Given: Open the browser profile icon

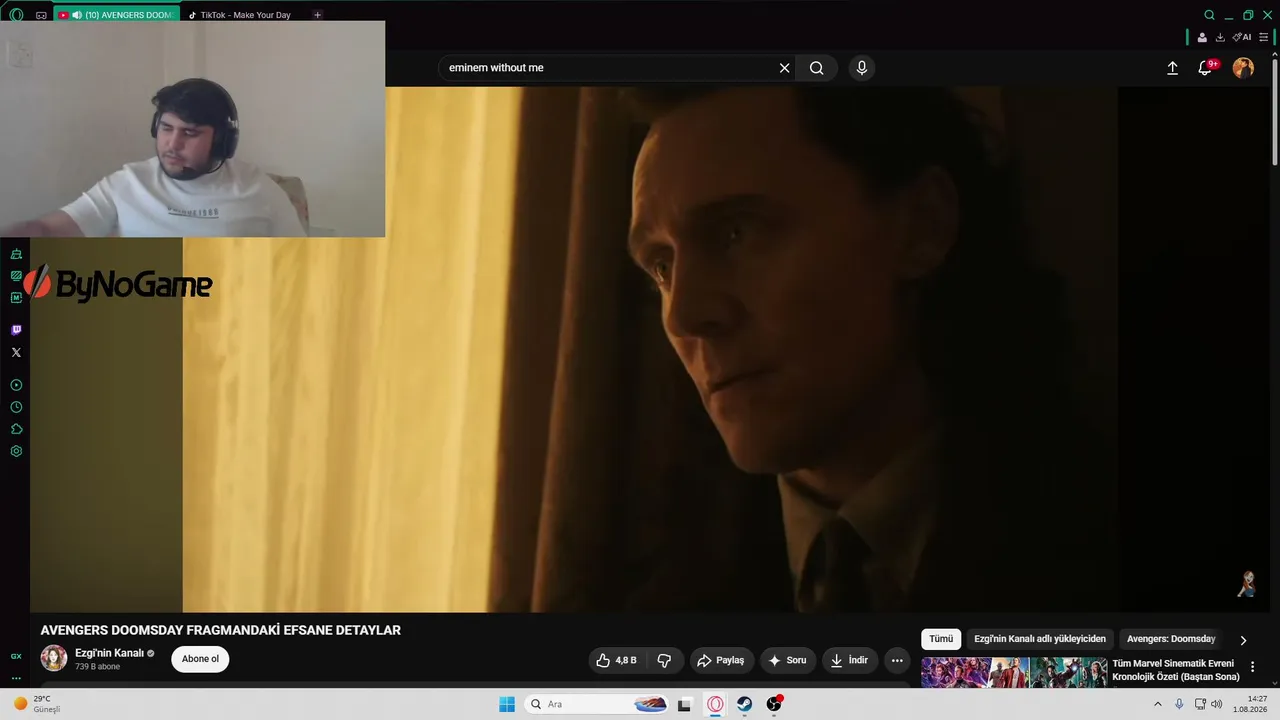Looking at the screenshot, I should point(1202,37).
